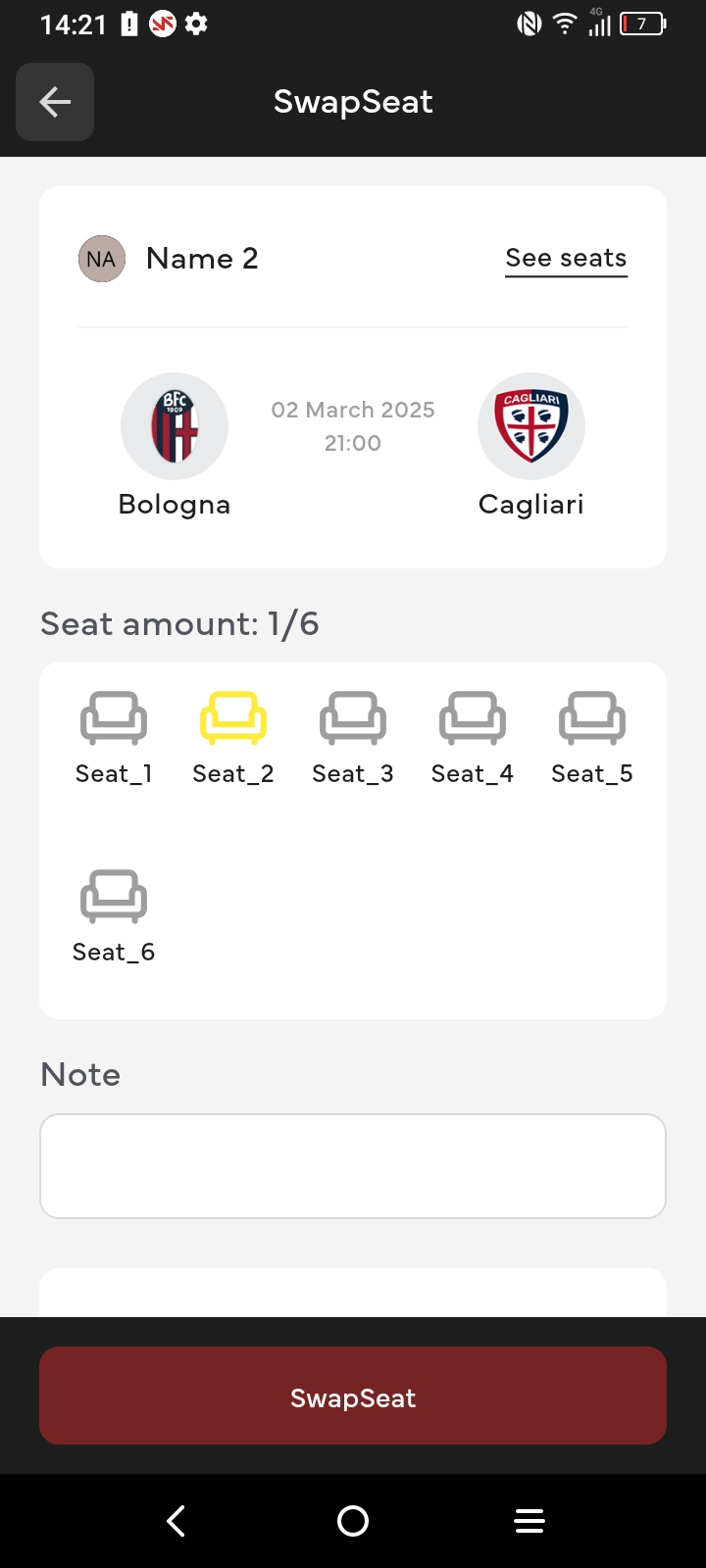Pick the Seat_5 sofa icon
The image size is (706, 1568).
592,719
